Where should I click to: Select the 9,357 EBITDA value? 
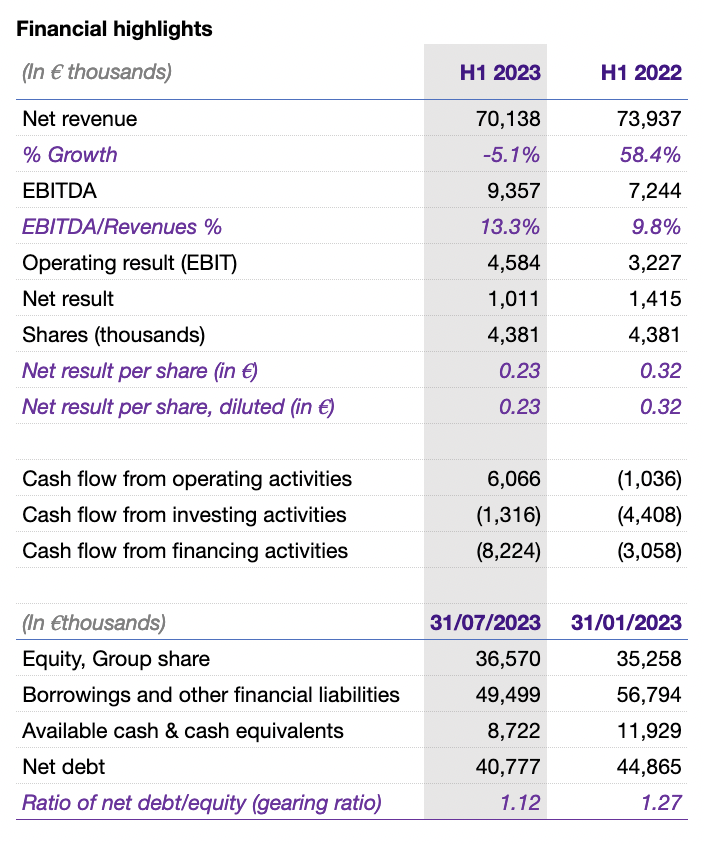515,191
